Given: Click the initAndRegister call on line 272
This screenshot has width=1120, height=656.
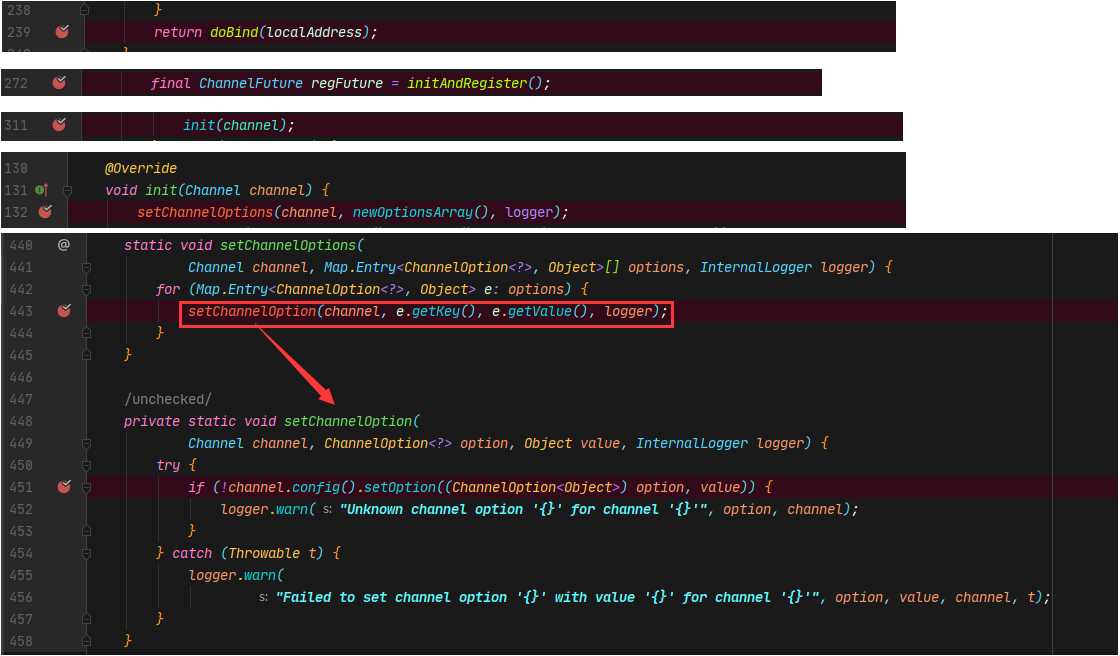Looking at the screenshot, I should (x=466, y=83).
